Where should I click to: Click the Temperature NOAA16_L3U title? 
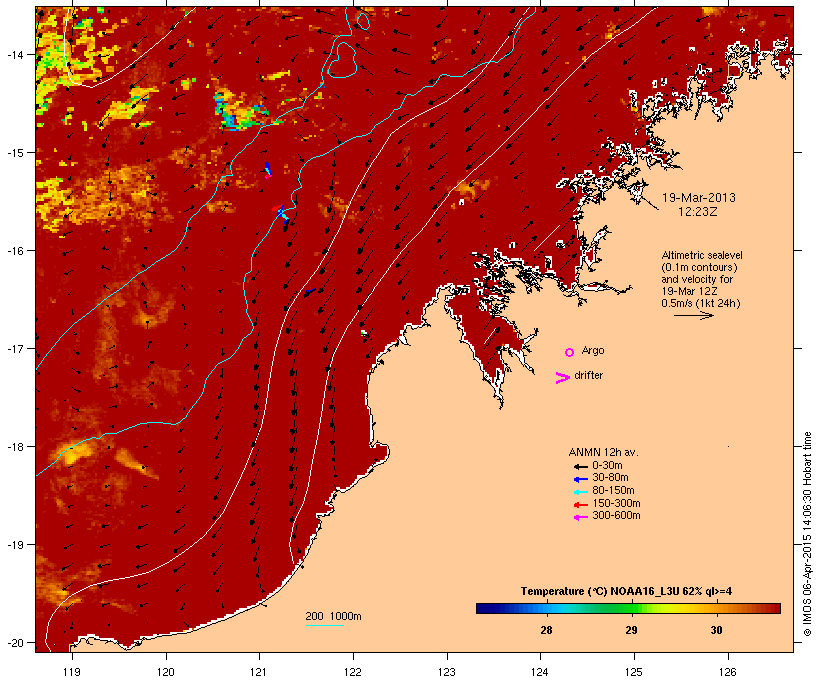(626, 591)
